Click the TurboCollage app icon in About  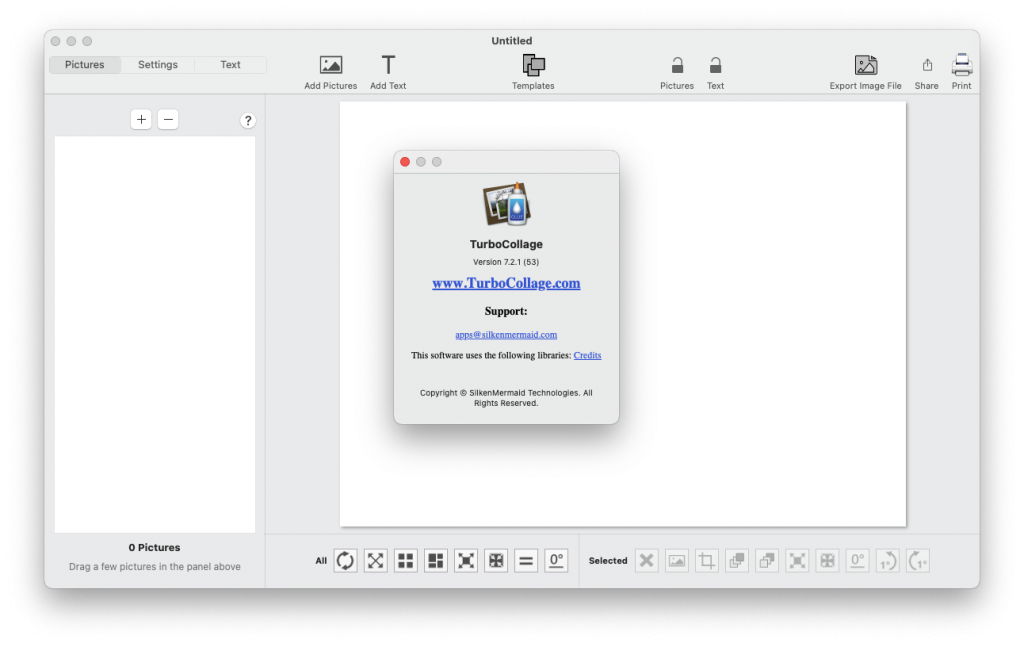[506, 204]
